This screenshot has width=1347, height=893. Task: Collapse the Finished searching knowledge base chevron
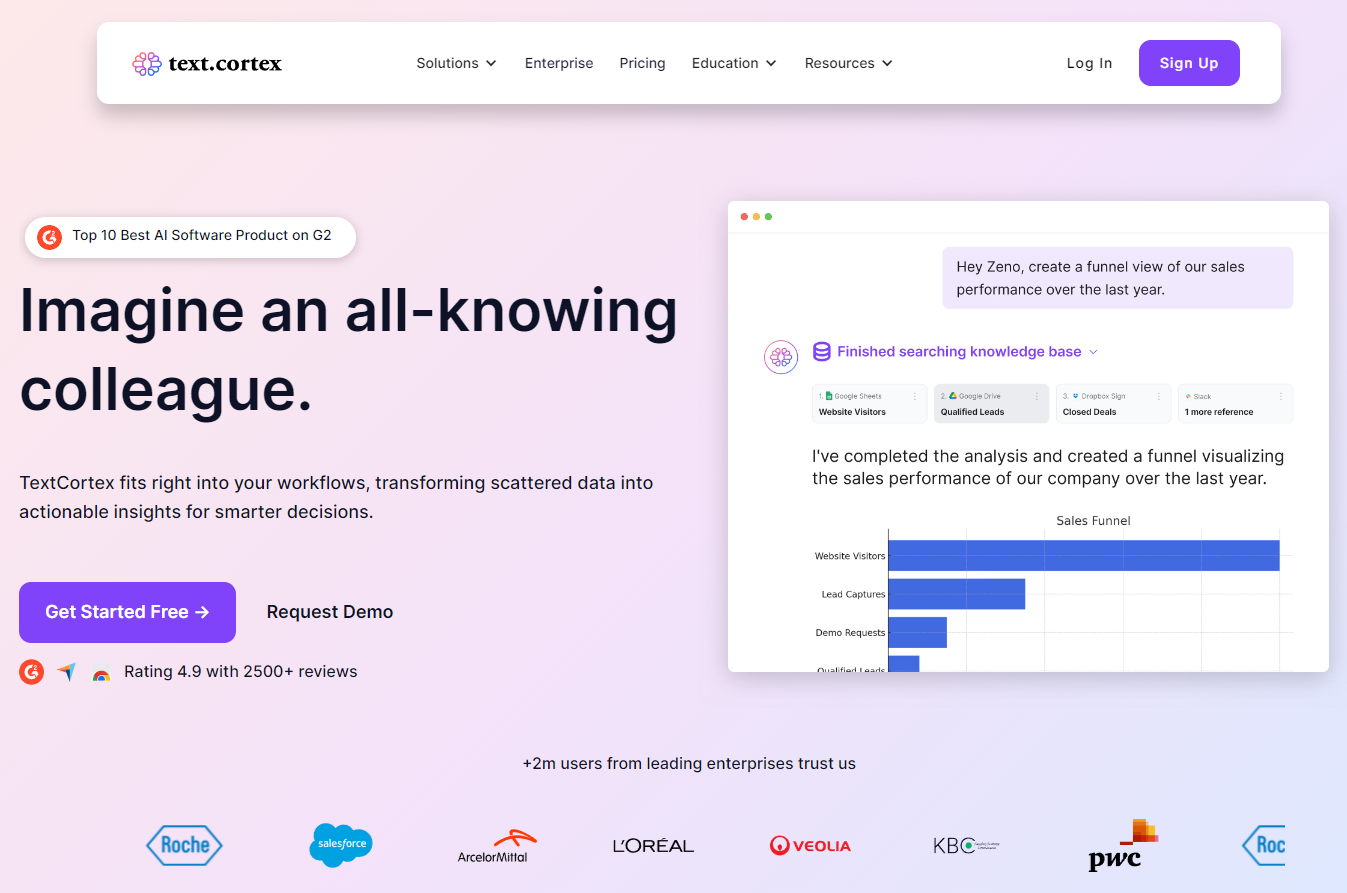(1093, 352)
